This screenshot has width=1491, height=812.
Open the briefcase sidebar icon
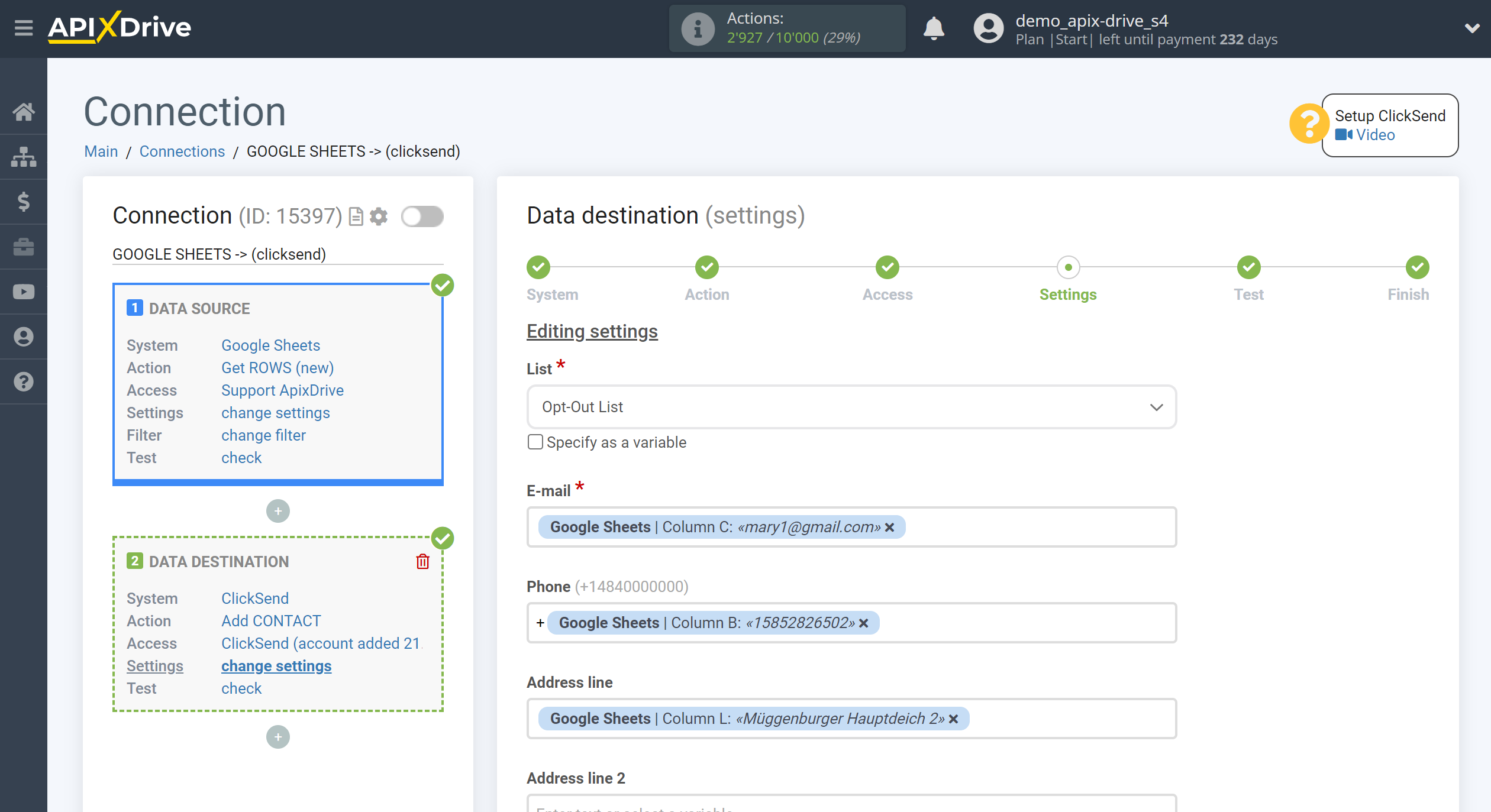24,247
